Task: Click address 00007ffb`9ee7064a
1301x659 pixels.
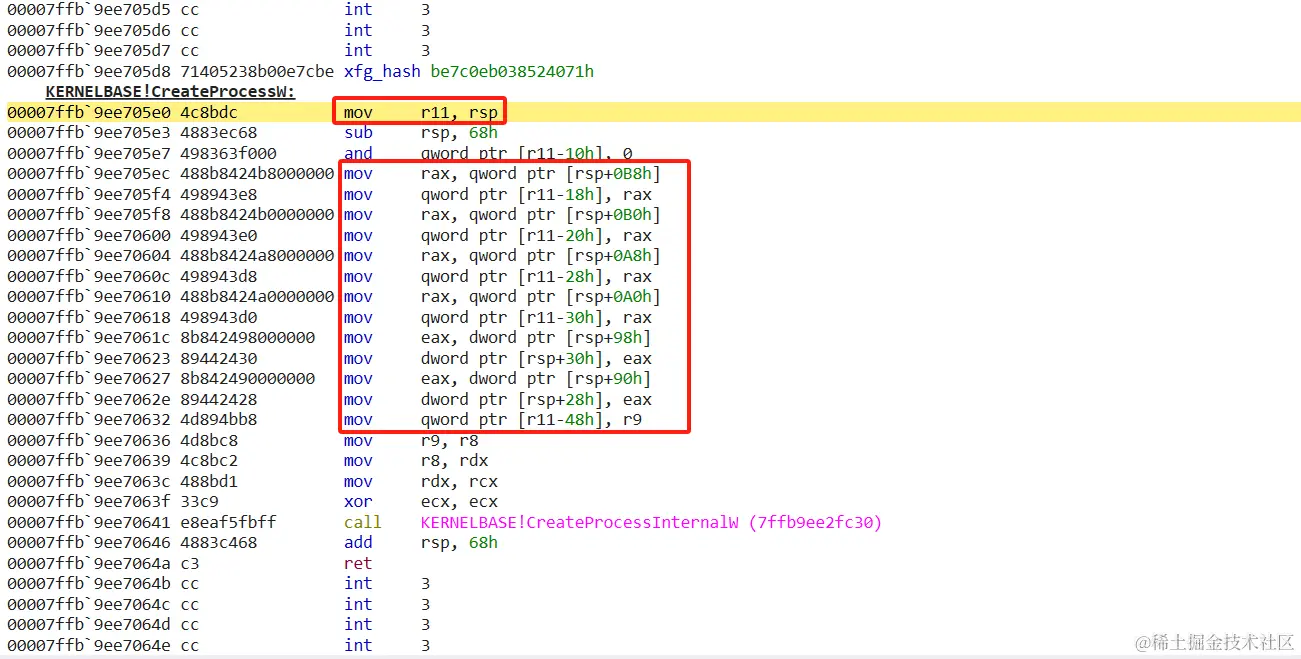Action: [89, 563]
